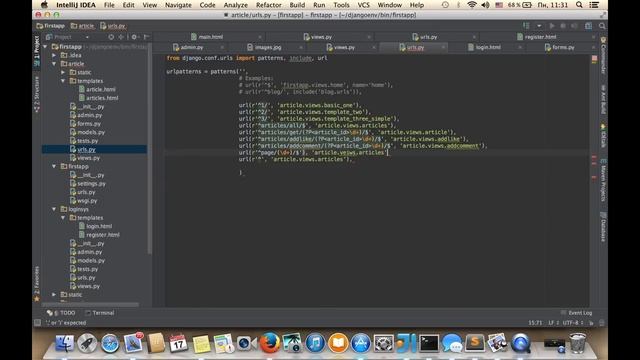The image size is (640, 360).
Task: Open Terminal app icon in the Dock
Action: [429, 343]
